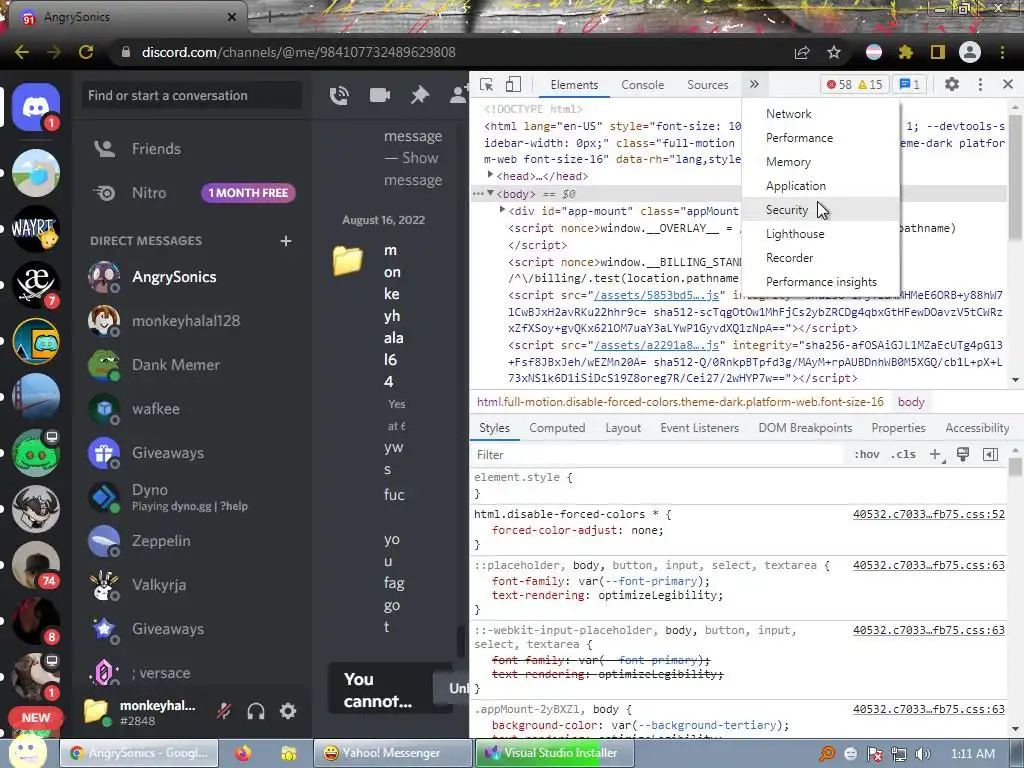Choose Application in the overflow menu
Viewport: 1024px width, 768px height.
click(x=821, y=186)
